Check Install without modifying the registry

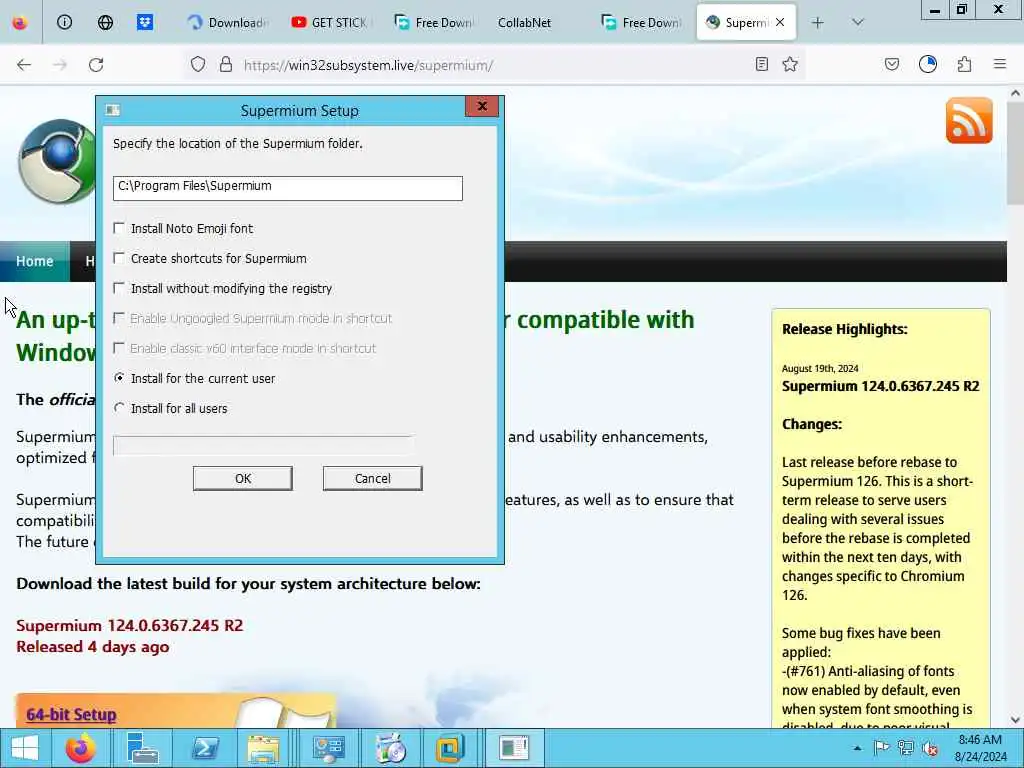pos(119,288)
